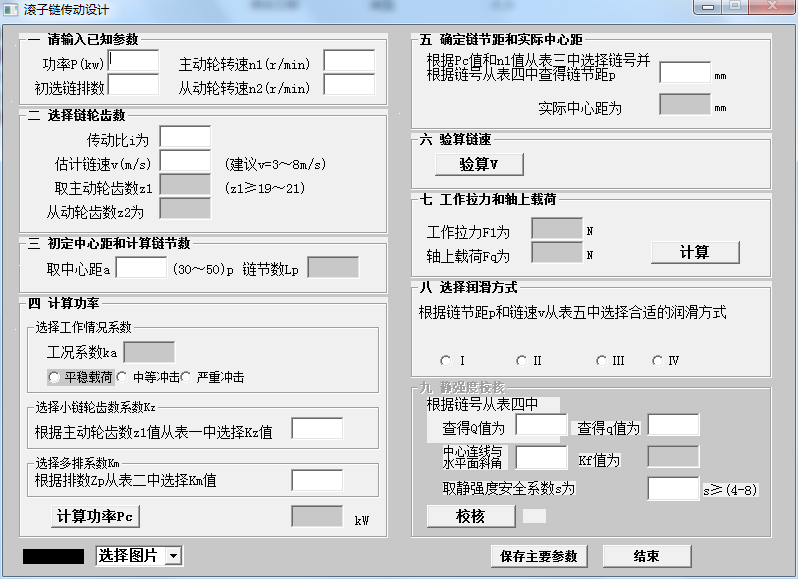Image resolution: width=798 pixels, height=579 pixels.
Task: Click the 工况系数ka field
Action: (150, 352)
